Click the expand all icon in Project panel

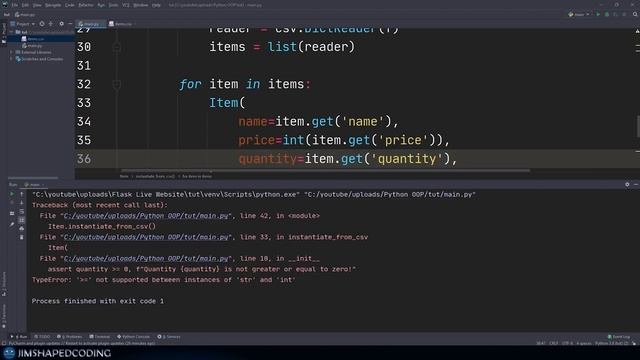[51, 24]
